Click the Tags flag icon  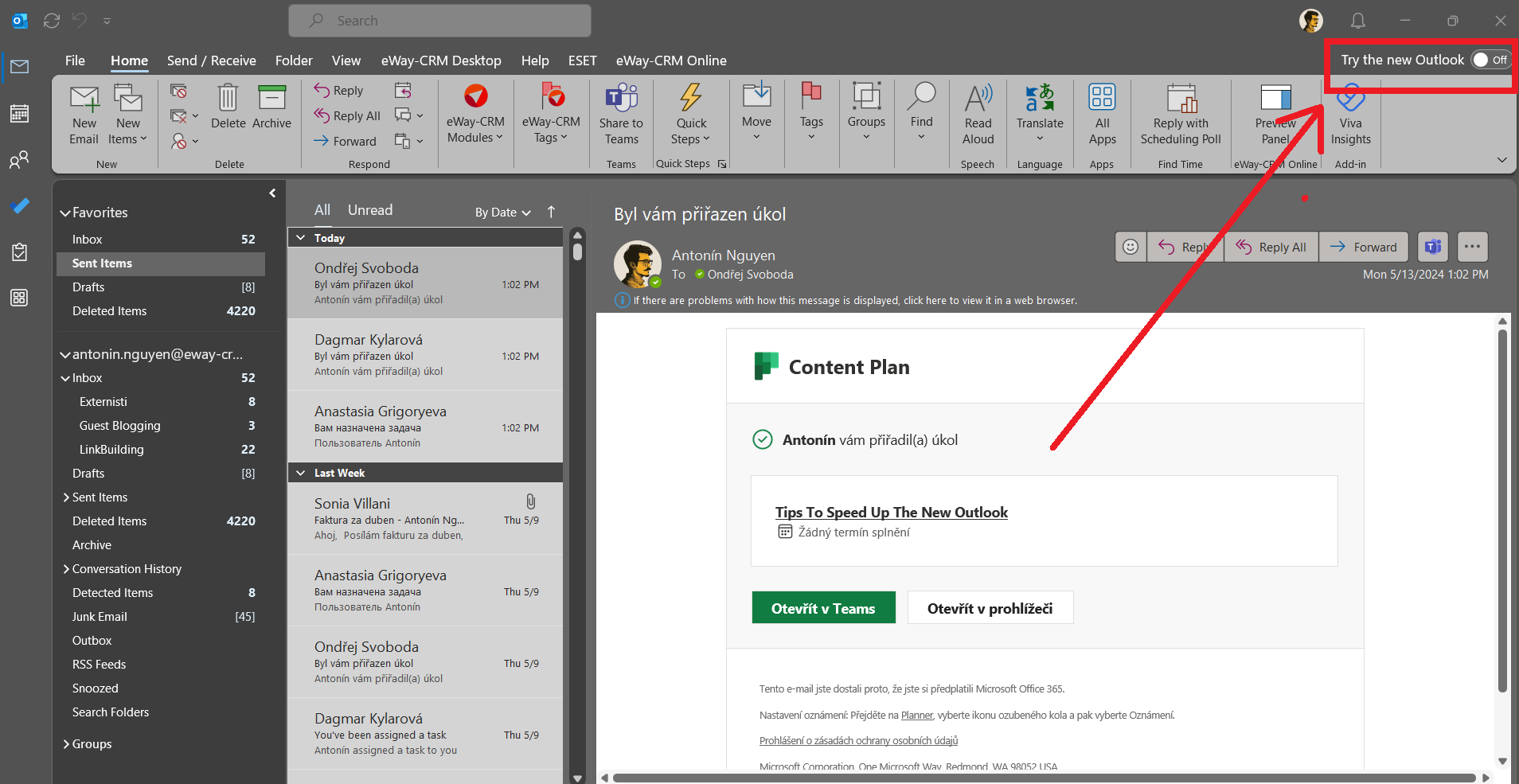tap(811, 96)
